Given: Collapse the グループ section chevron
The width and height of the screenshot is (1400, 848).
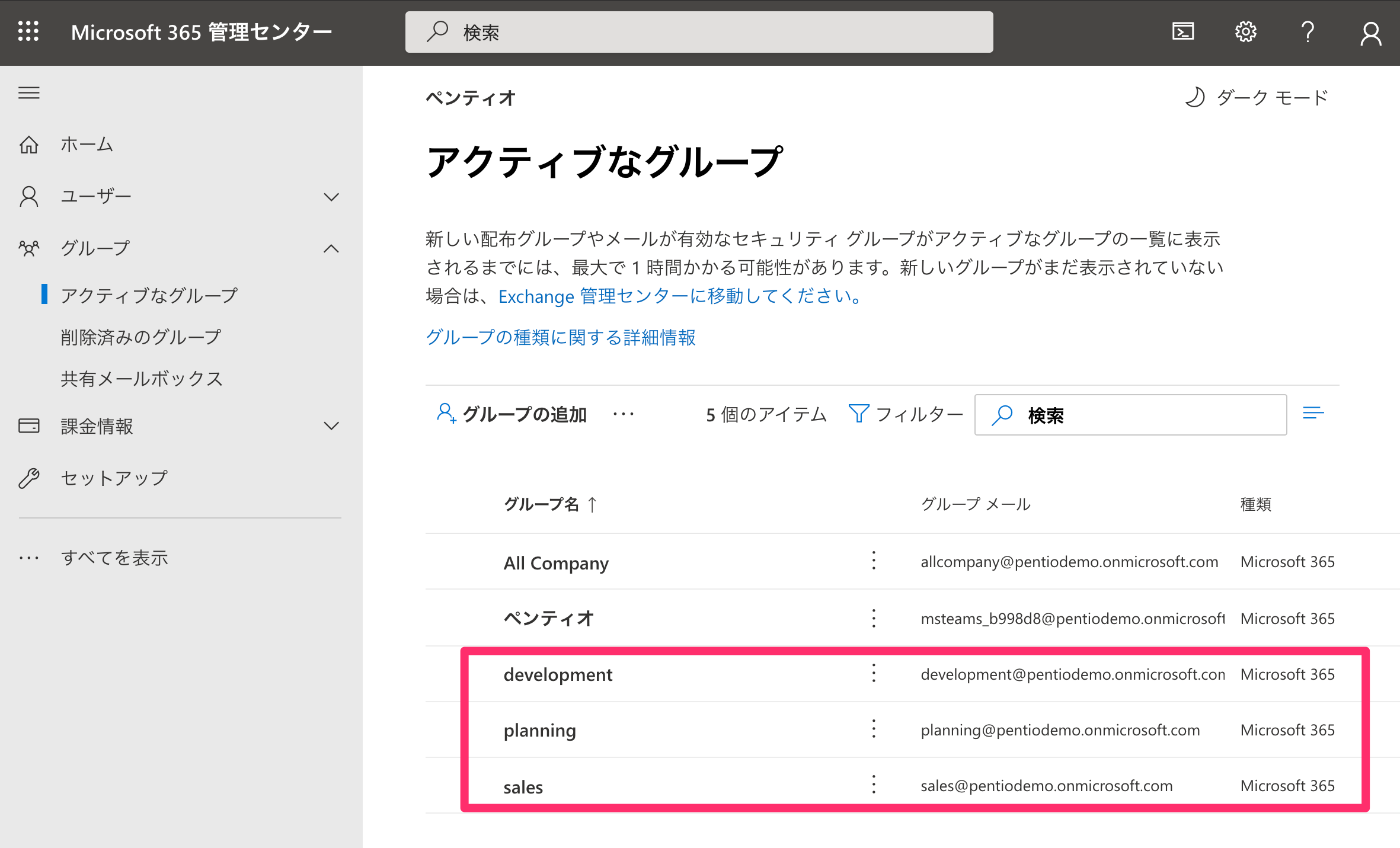Looking at the screenshot, I should tap(331, 248).
